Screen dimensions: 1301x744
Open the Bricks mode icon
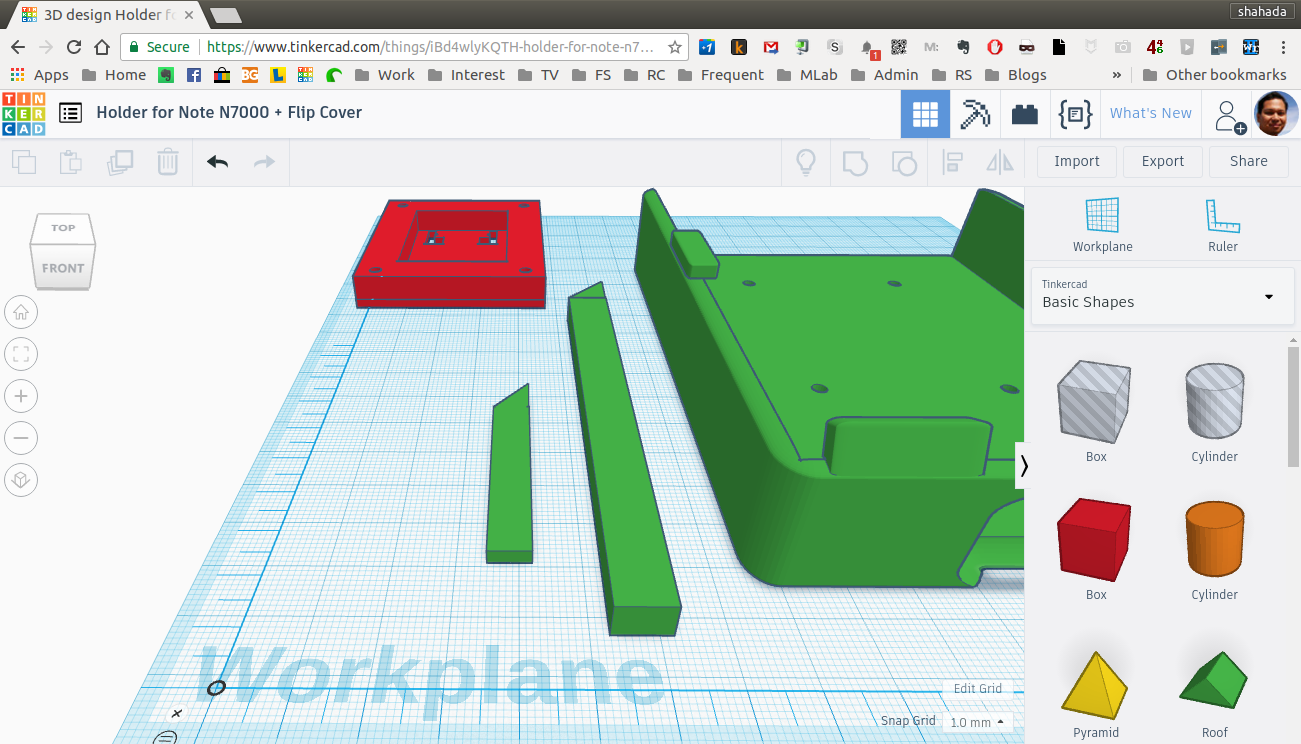1024,114
